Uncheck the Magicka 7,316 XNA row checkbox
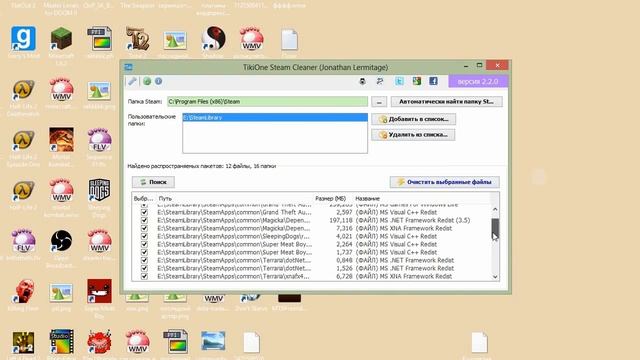The height and width of the screenshot is (360, 640). (x=144, y=228)
